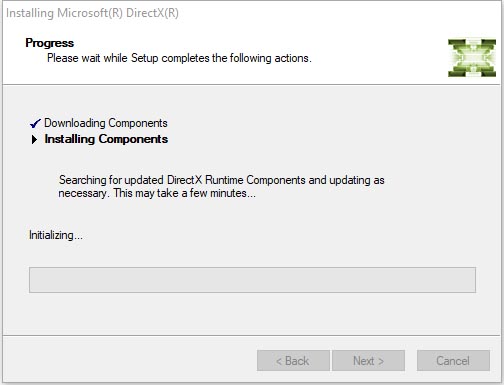The width and height of the screenshot is (504, 385).
Task: Click the separator line above the buttons
Action: (x=252, y=335)
